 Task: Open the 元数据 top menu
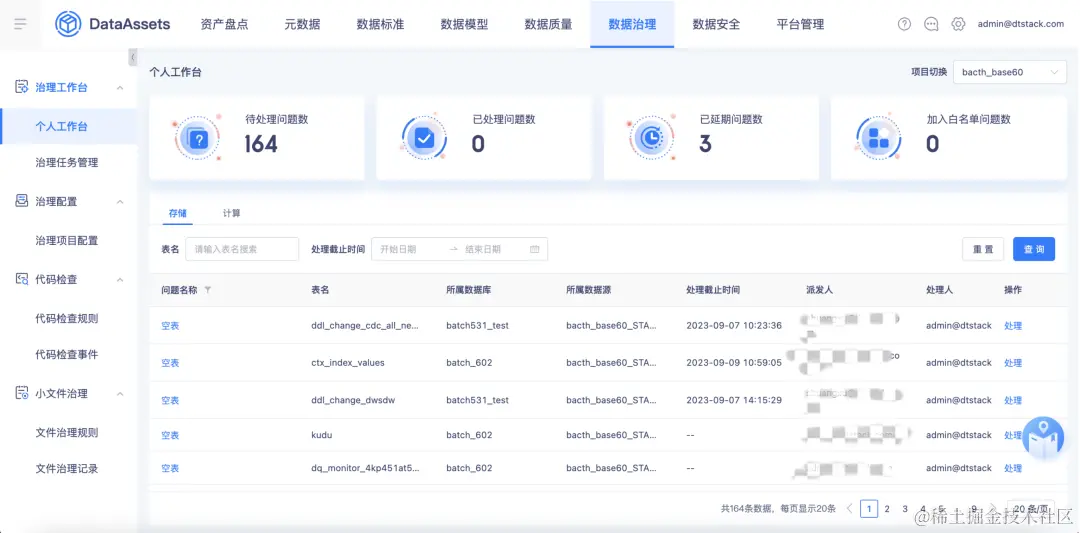point(302,24)
